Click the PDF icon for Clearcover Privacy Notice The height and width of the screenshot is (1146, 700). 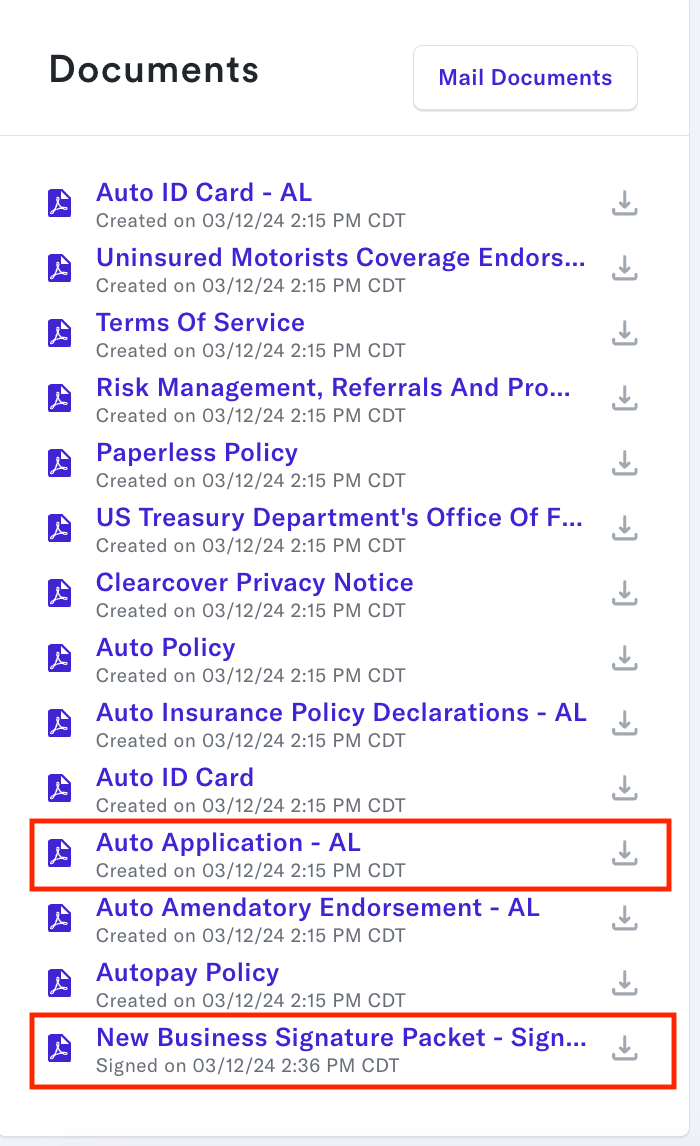point(59,593)
